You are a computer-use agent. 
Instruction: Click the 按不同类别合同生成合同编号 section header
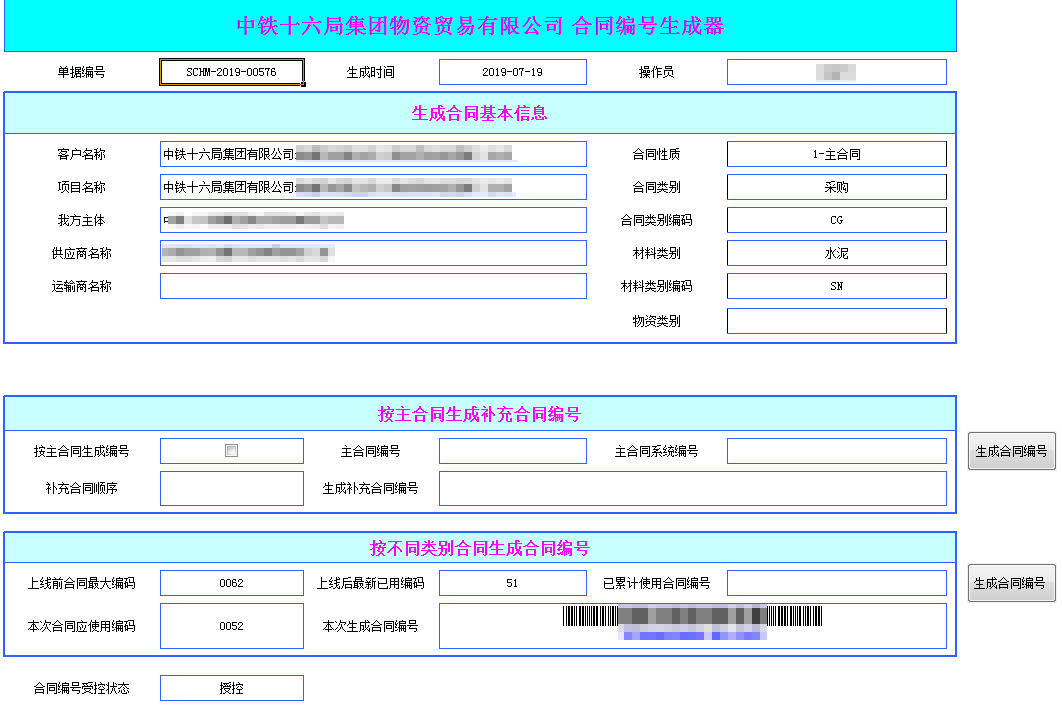tap(480, 548)
